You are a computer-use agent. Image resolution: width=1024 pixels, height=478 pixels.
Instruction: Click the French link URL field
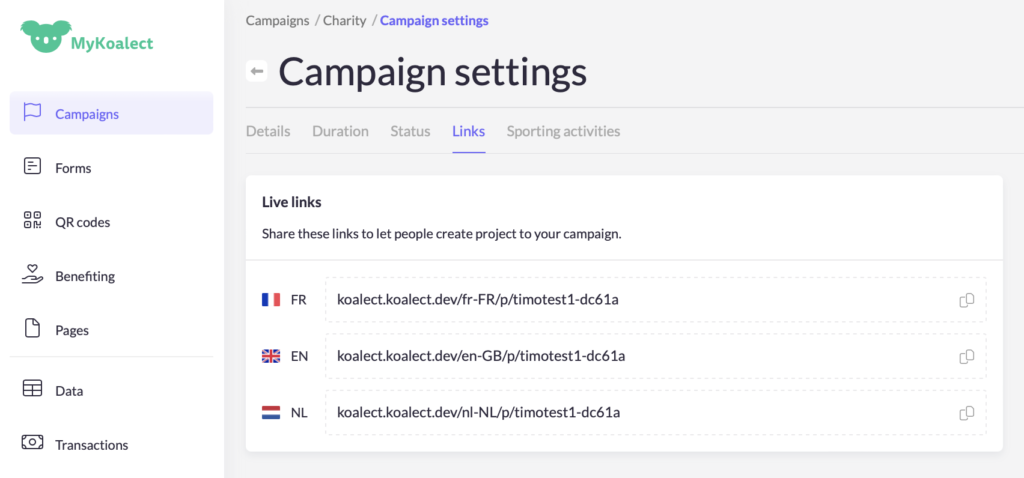[x=640, y=300]
